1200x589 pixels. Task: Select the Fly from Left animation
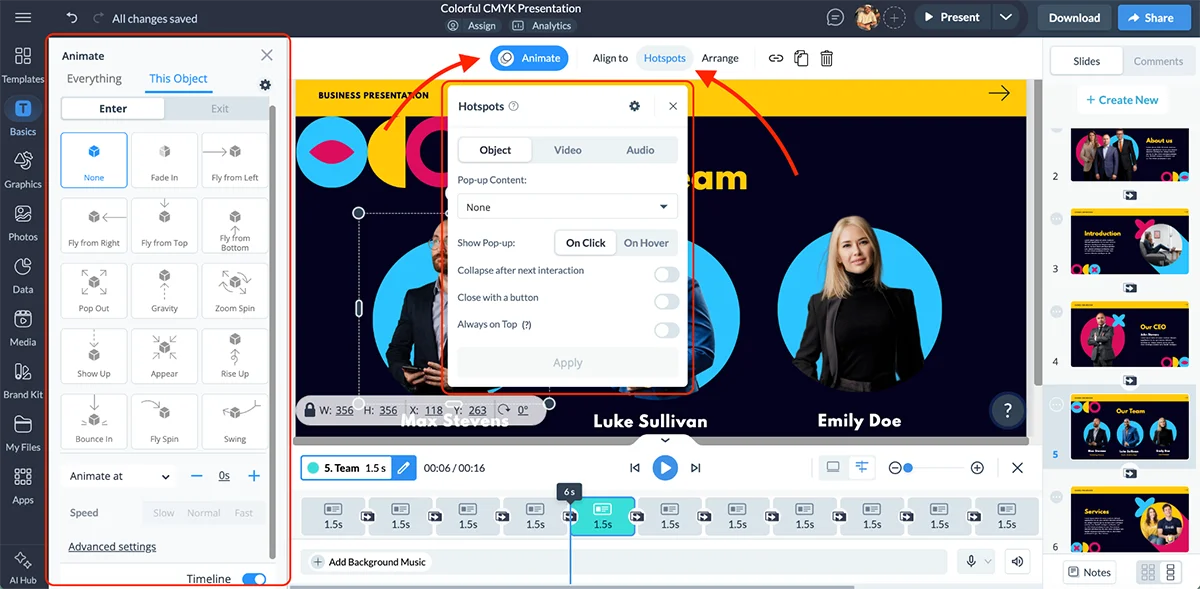235,160
